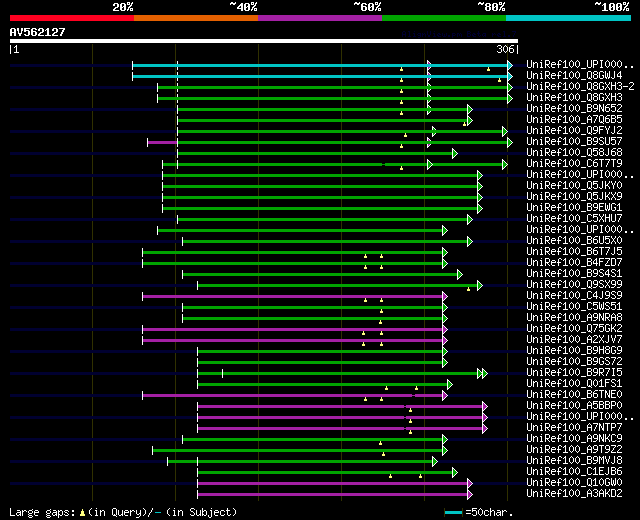Select the UniRef100_B6T7J5 label
The height and width of the screenshot is (520, 640).
point(574,251)
